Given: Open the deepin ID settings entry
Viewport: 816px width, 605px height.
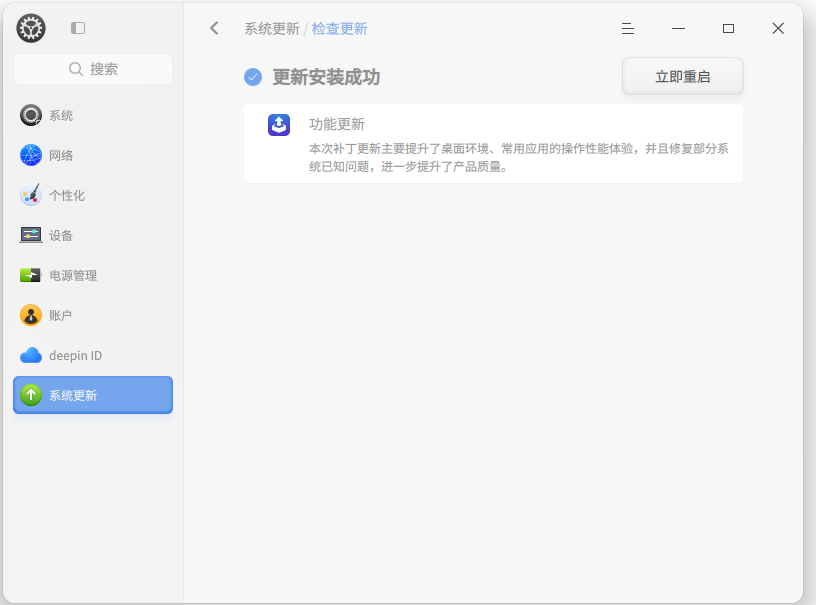Looking at the screenshot, I should point(93,355).
